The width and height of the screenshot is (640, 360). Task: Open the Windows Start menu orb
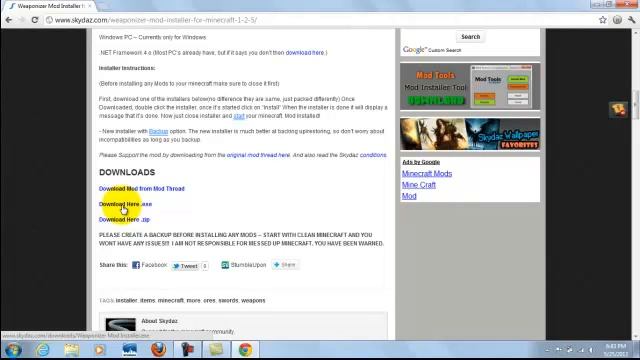pos(13,350)
